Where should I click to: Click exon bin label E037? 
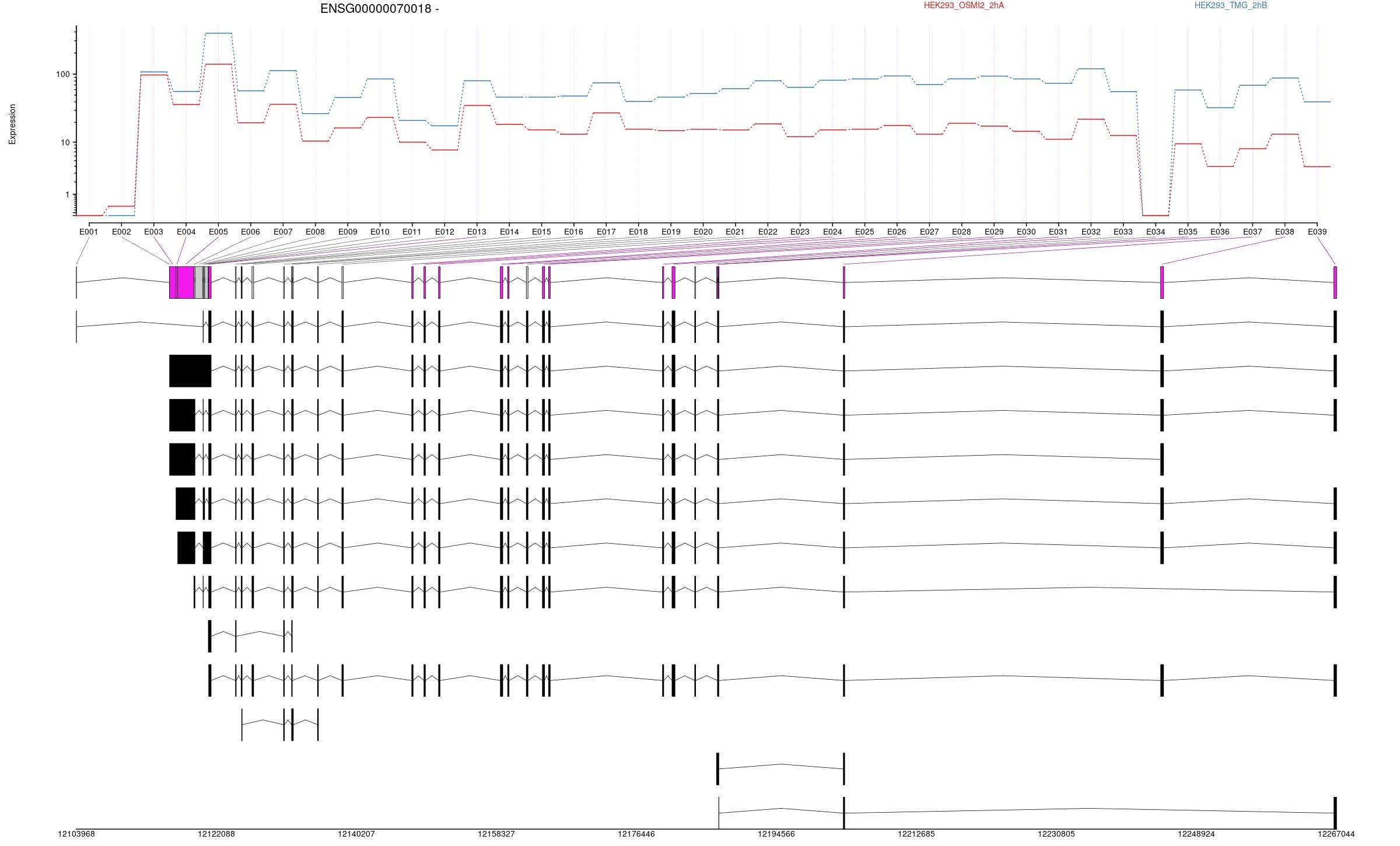[1252, 232]
